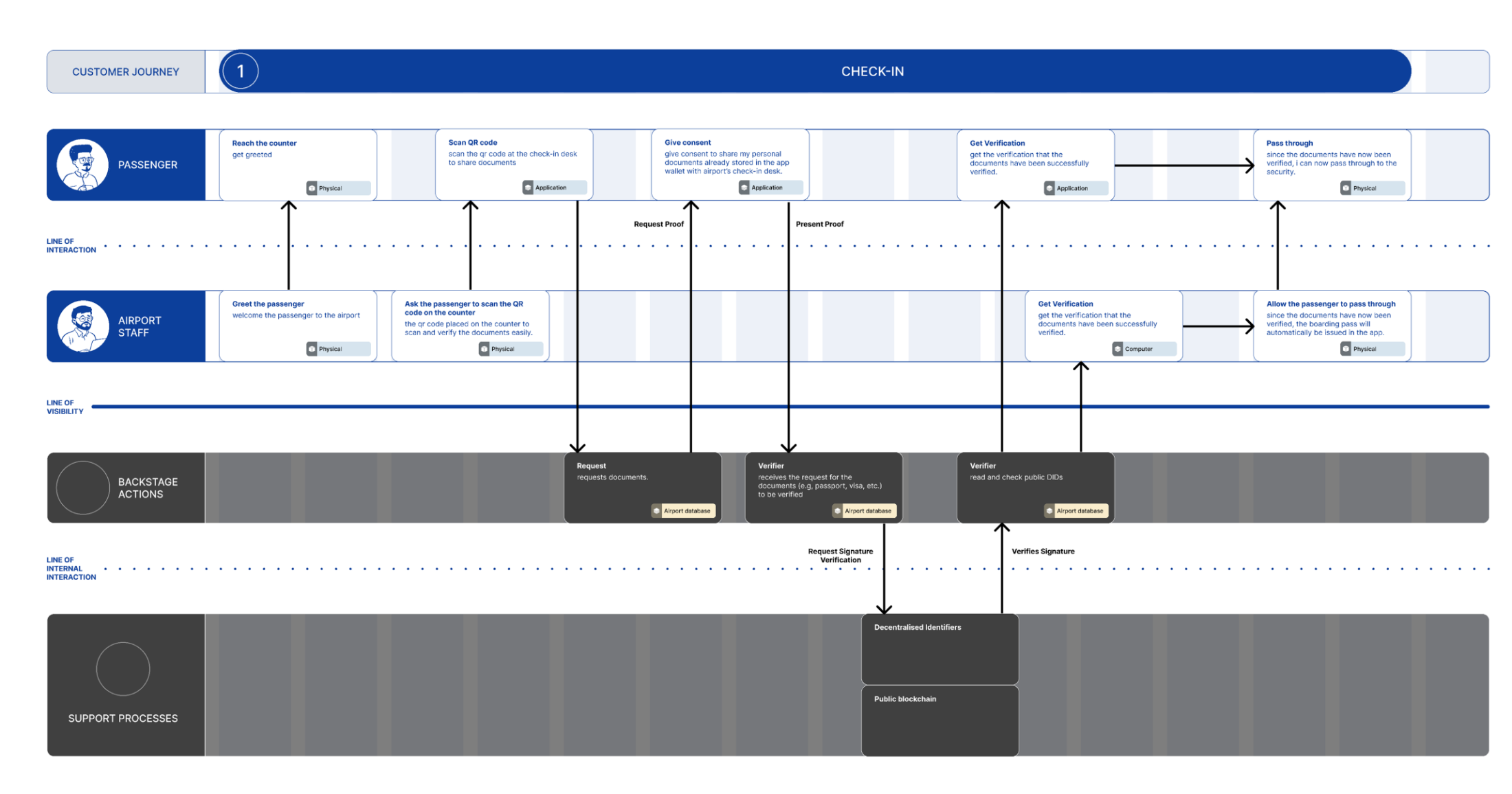Screen dimensions: 1512x794
Task: Click Physical tag icon in Pass through card
Action: click(x=1346, y=188)
